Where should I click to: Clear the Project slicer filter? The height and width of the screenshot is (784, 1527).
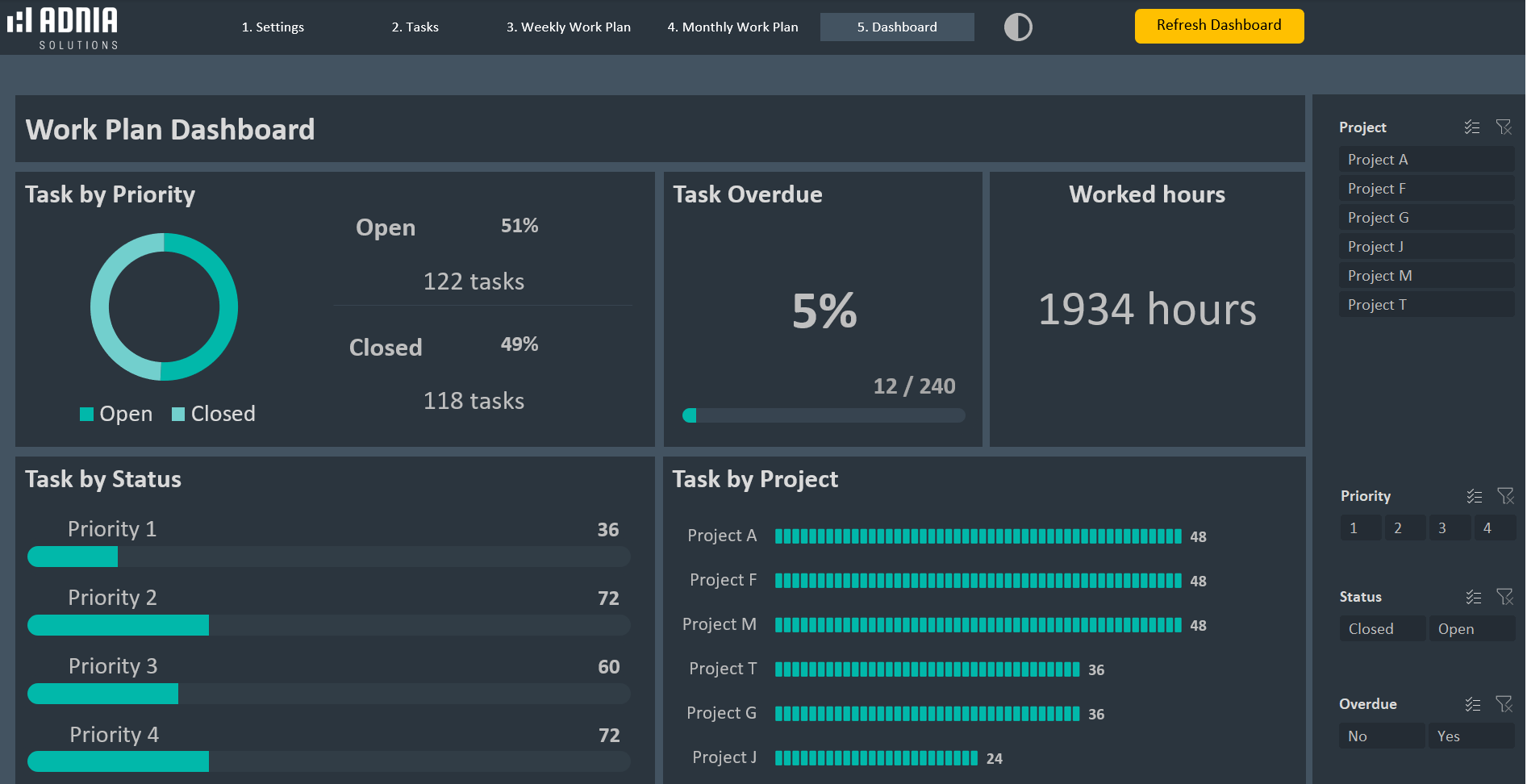point(1504,127)
